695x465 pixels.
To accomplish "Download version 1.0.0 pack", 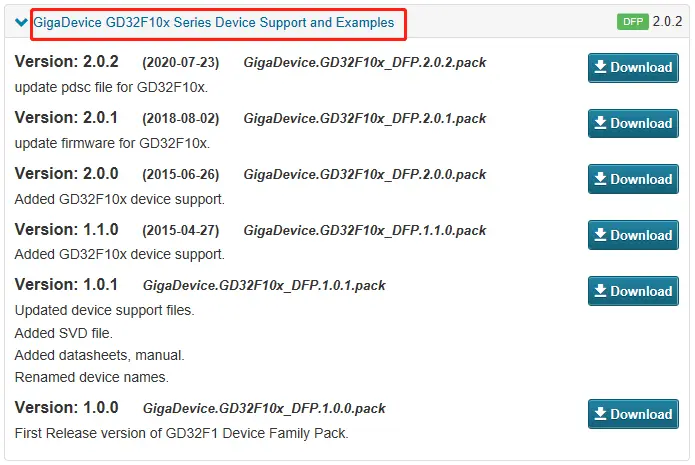I will [x=633, y=414].
